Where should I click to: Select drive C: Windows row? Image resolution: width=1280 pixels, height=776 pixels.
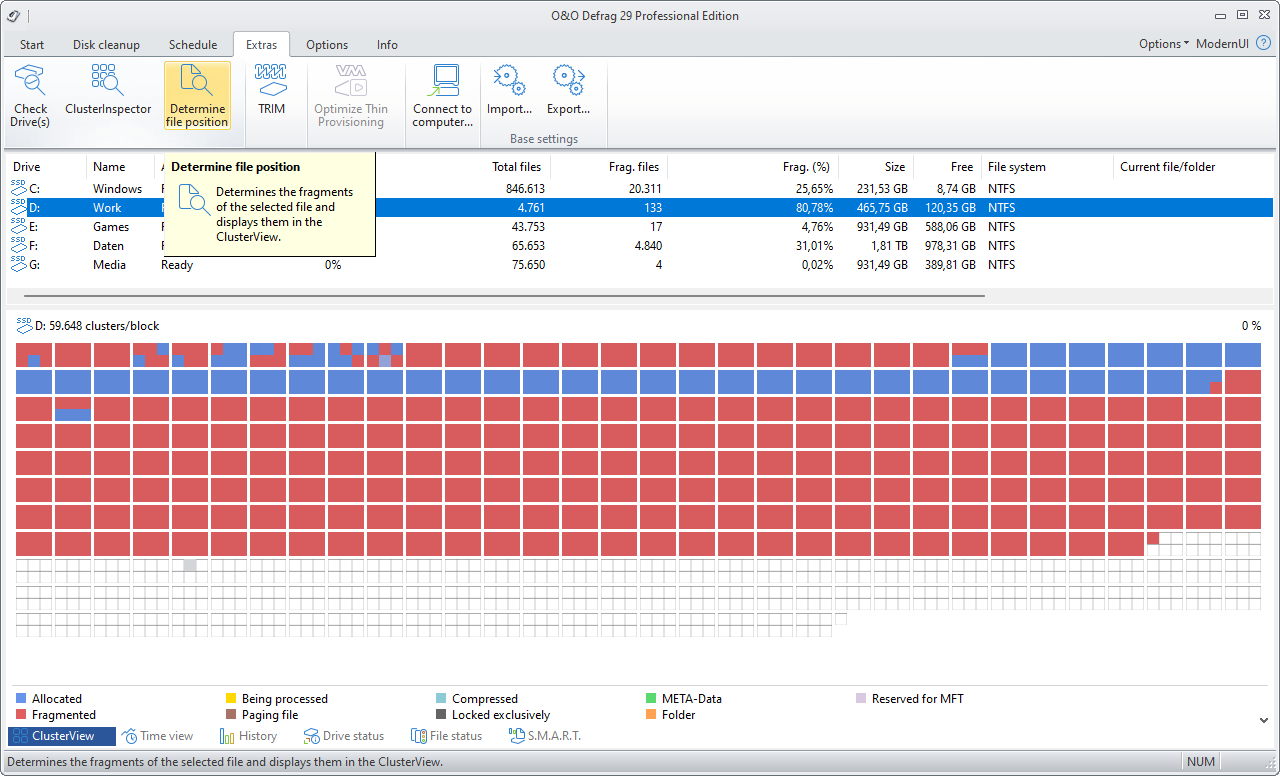pyautogui.click(x=640, y=188)
